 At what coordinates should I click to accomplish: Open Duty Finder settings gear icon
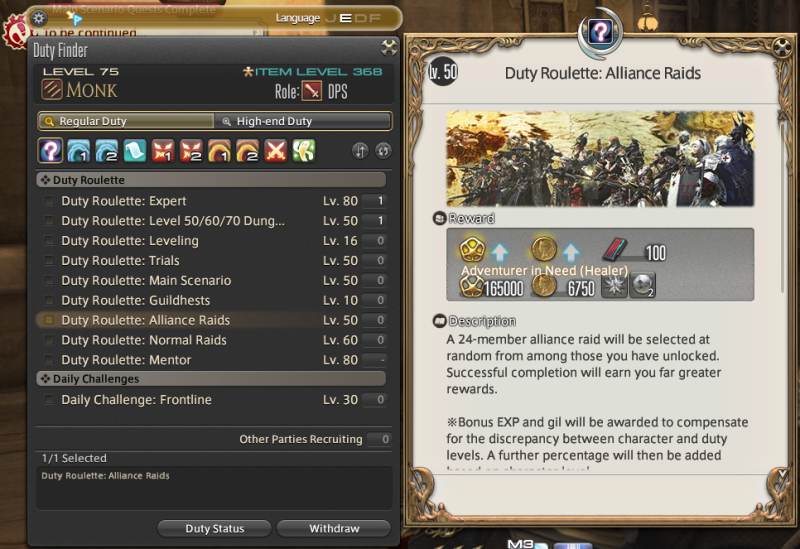click(39, 18)
